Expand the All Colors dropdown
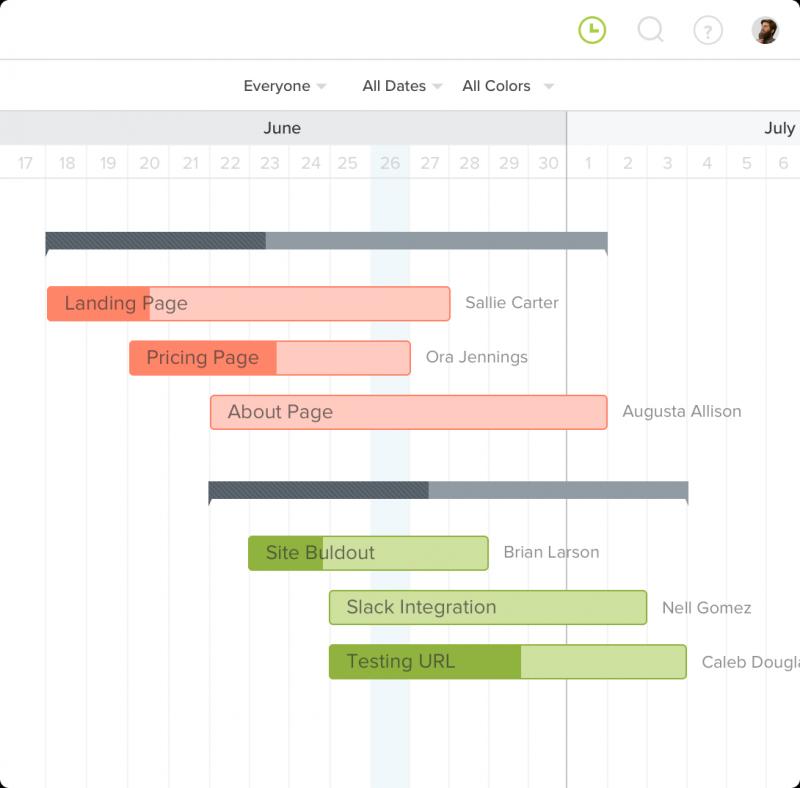 pyautogui.click(x=508, y=86)
